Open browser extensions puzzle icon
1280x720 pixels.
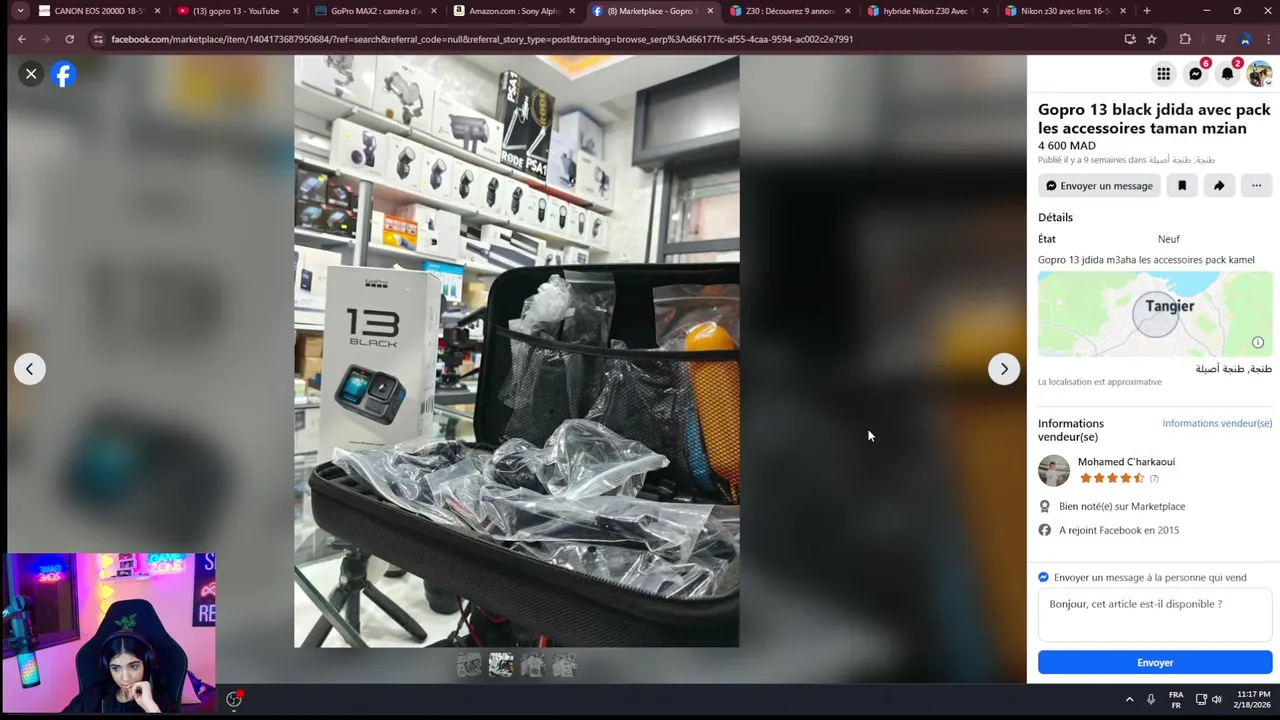(1185, 39)
